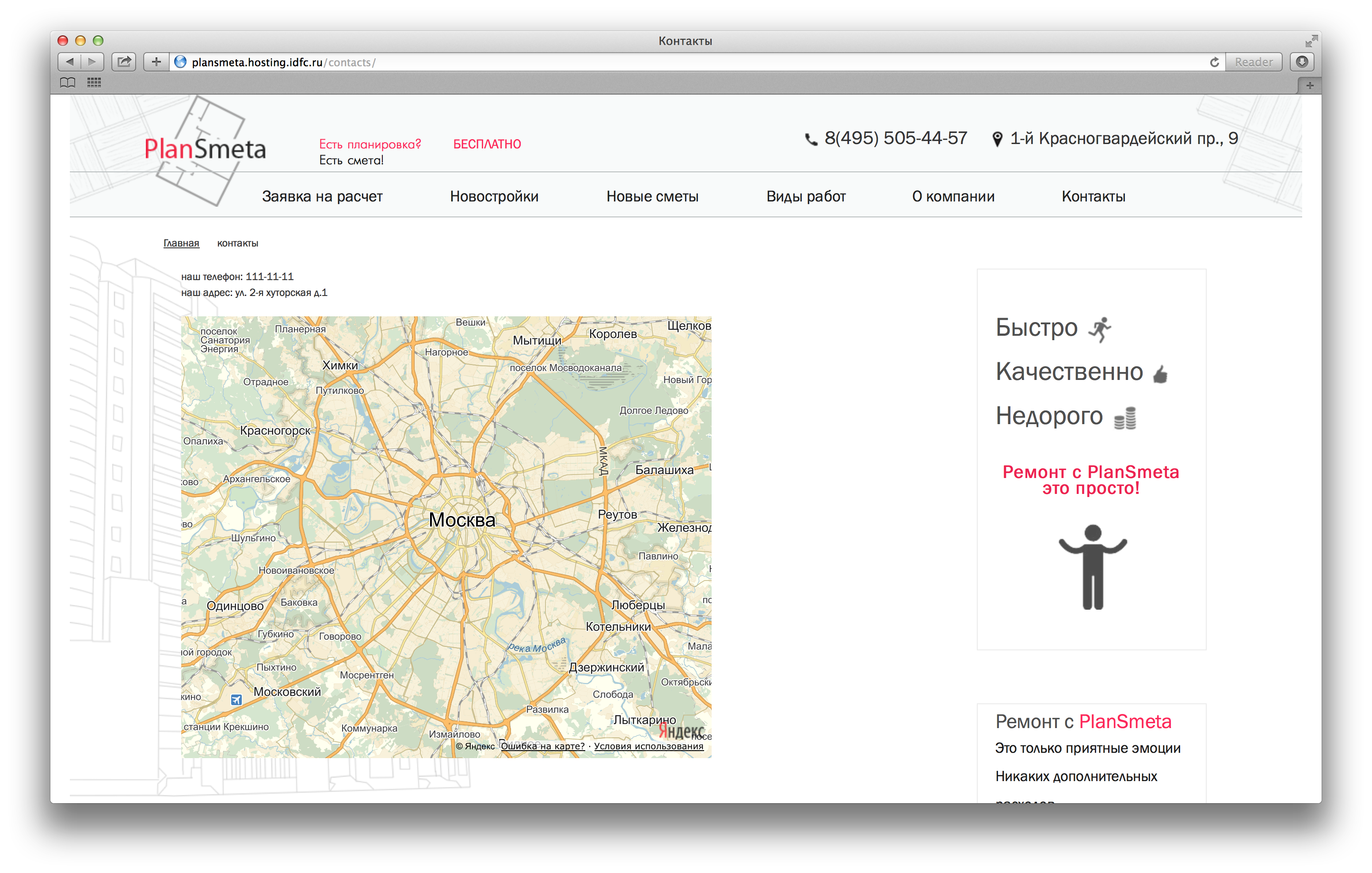Click the standing person figure icon
Screen dimensions: 1372x873
pos(1093,567)
